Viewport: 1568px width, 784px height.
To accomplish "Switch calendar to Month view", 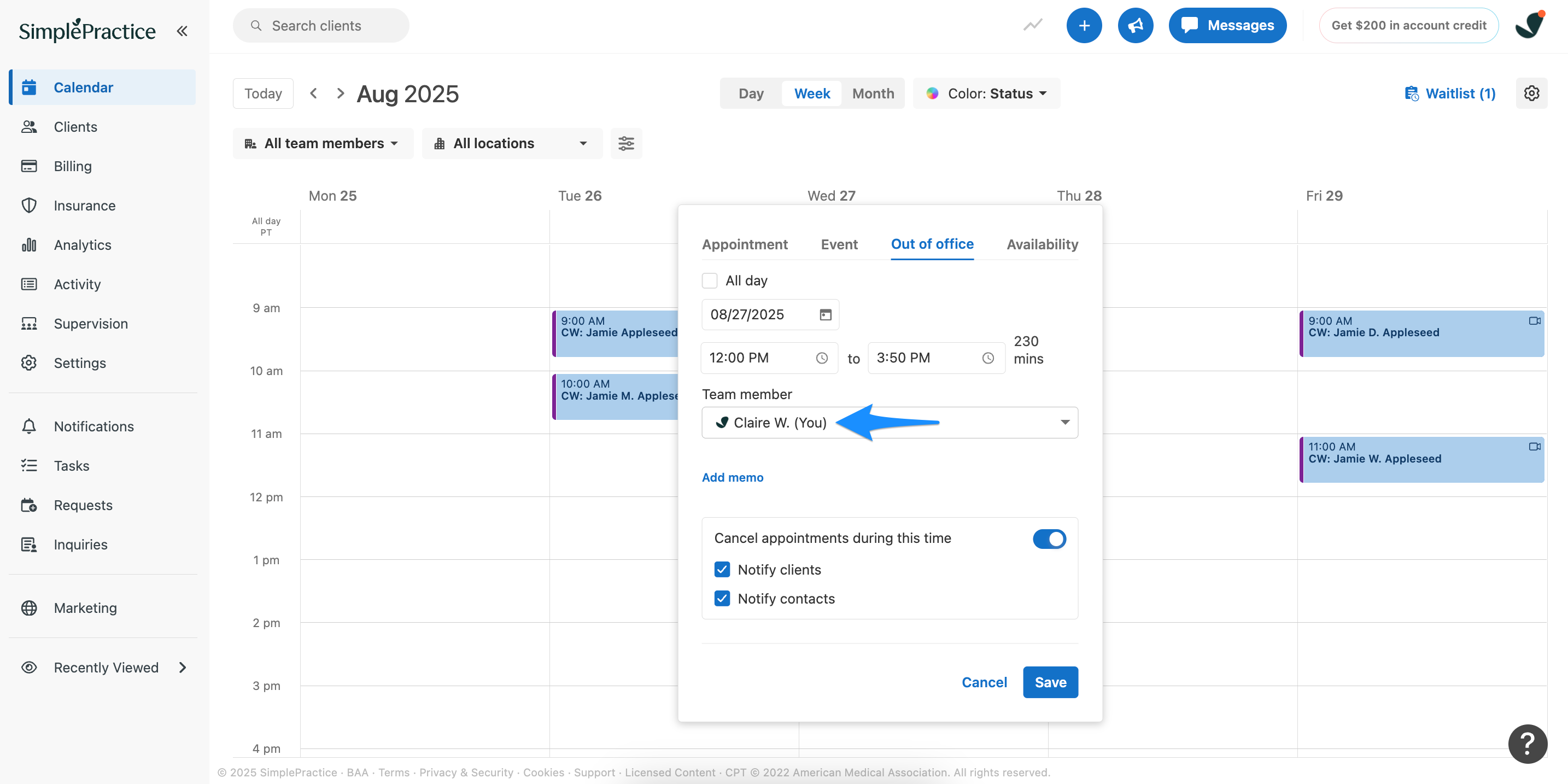I will click(x=873, y=93).
